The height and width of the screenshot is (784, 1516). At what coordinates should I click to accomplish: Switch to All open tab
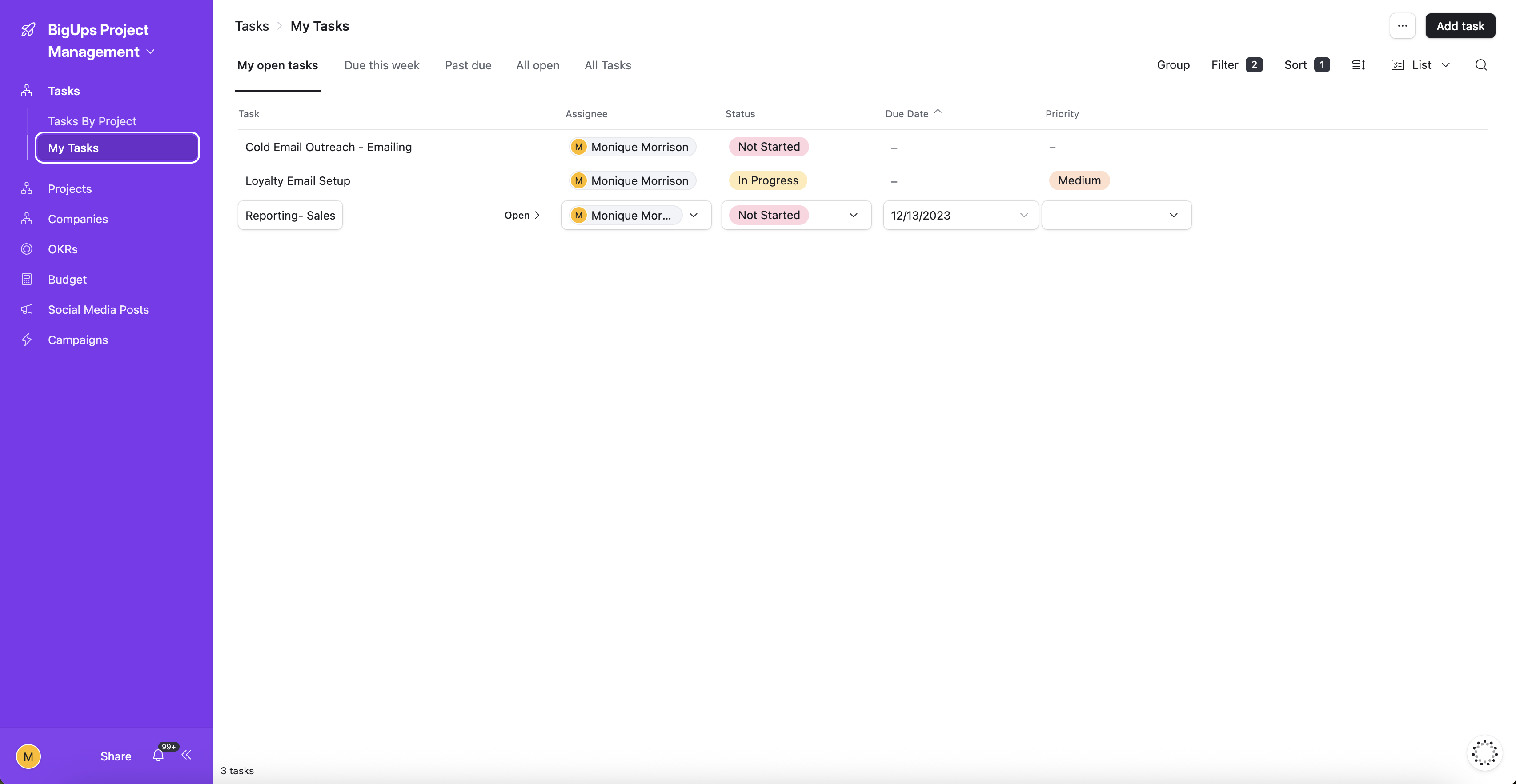pyautogui.click(x=537, y=65)
